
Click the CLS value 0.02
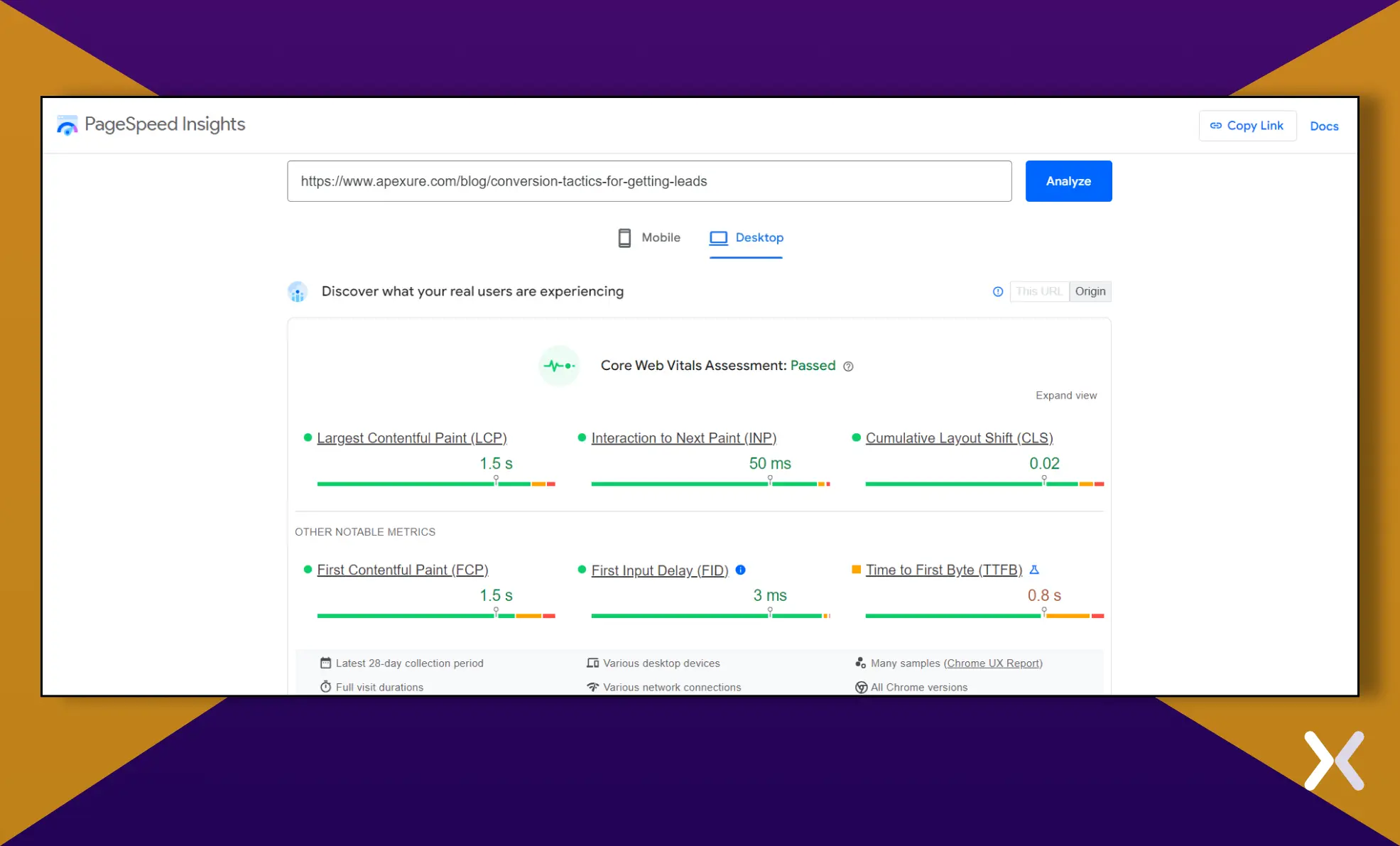(1043, 464)
